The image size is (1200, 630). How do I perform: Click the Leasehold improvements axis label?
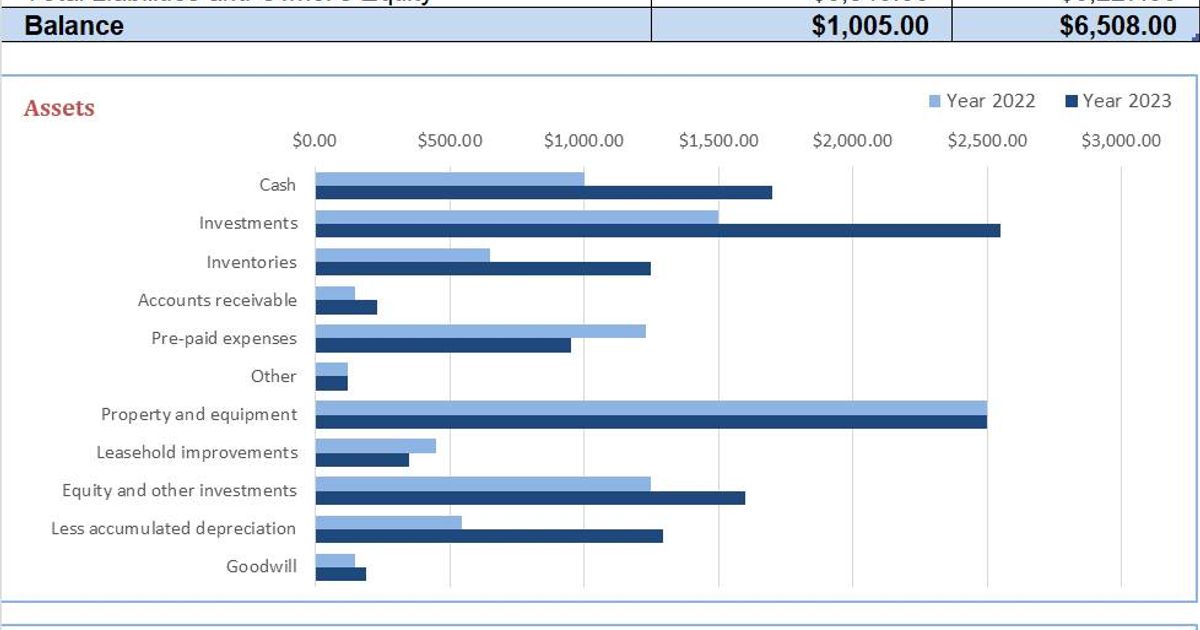(196, 452)
